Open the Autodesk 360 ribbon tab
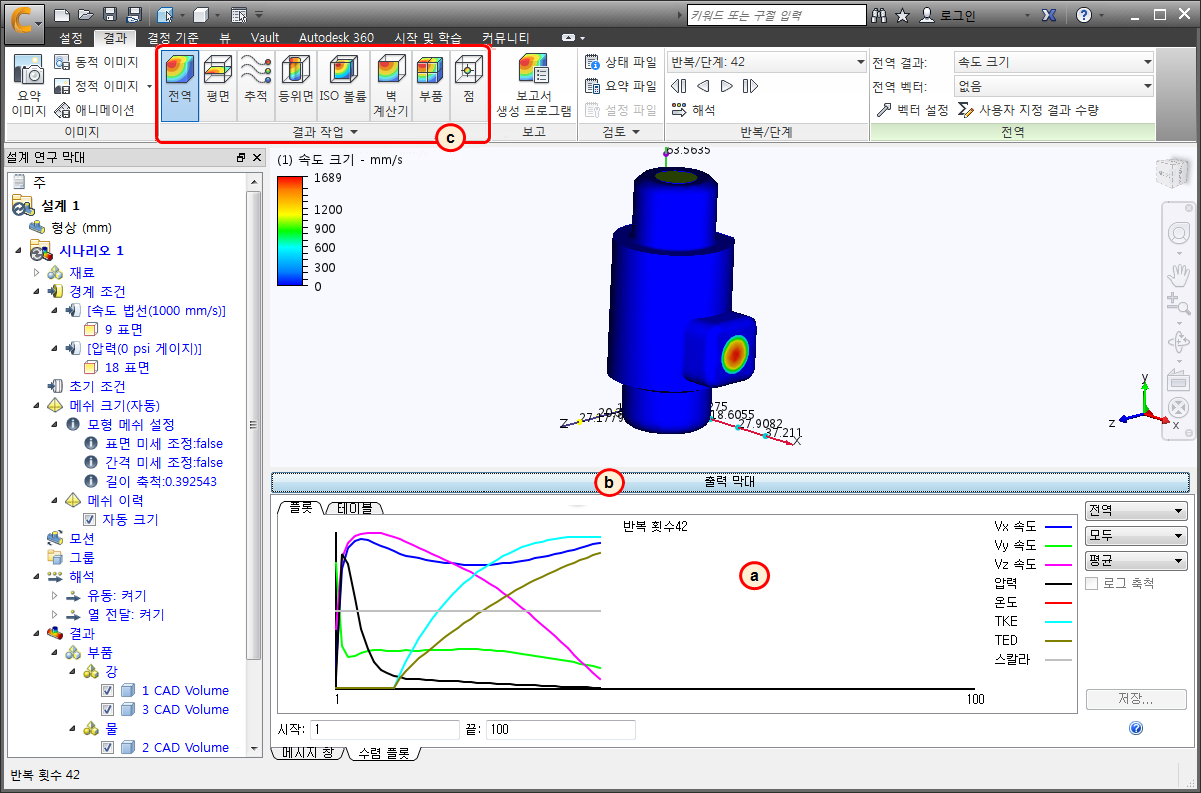 [x=336, y=38]
